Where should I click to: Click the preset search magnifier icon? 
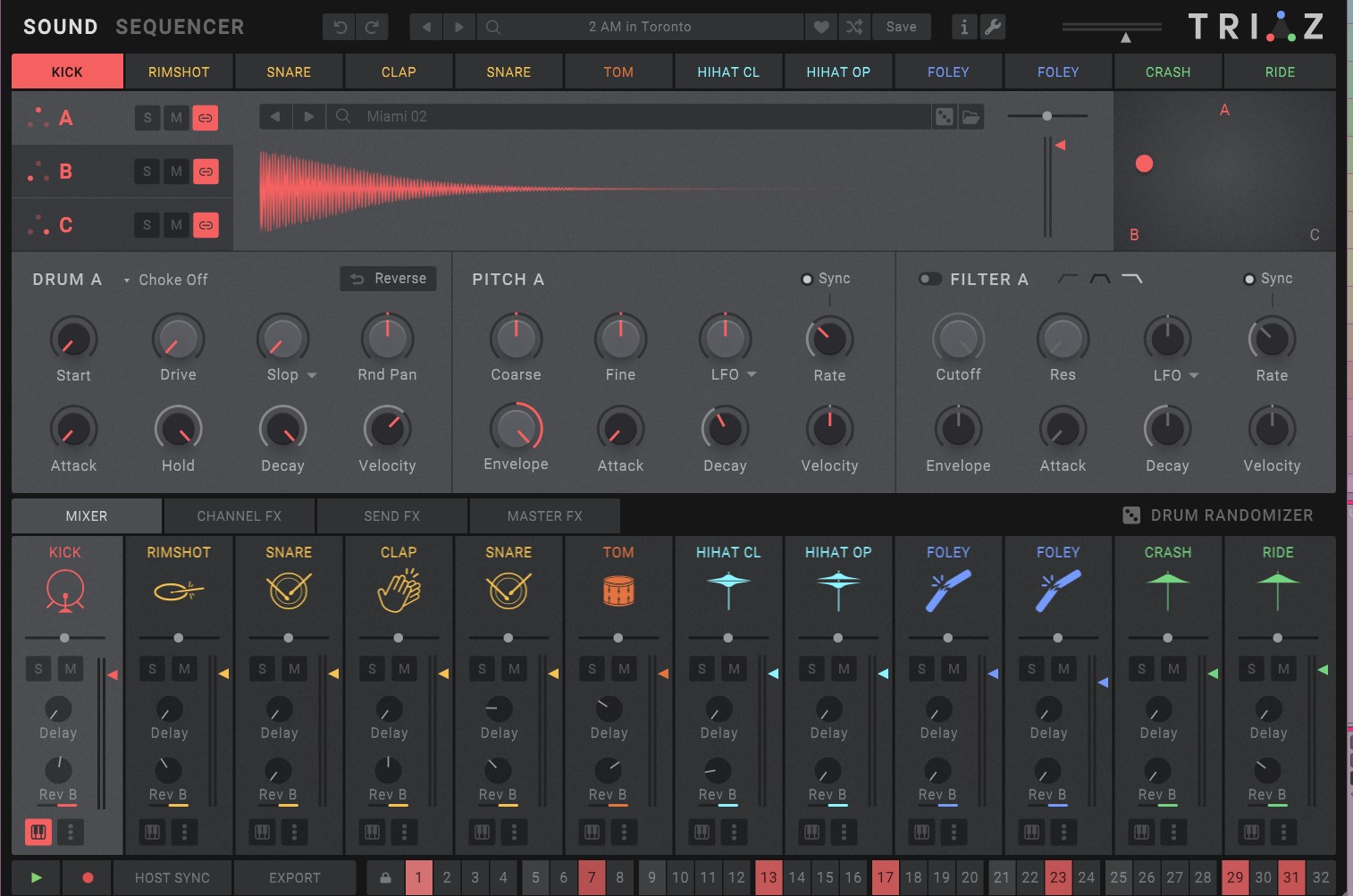492,27
